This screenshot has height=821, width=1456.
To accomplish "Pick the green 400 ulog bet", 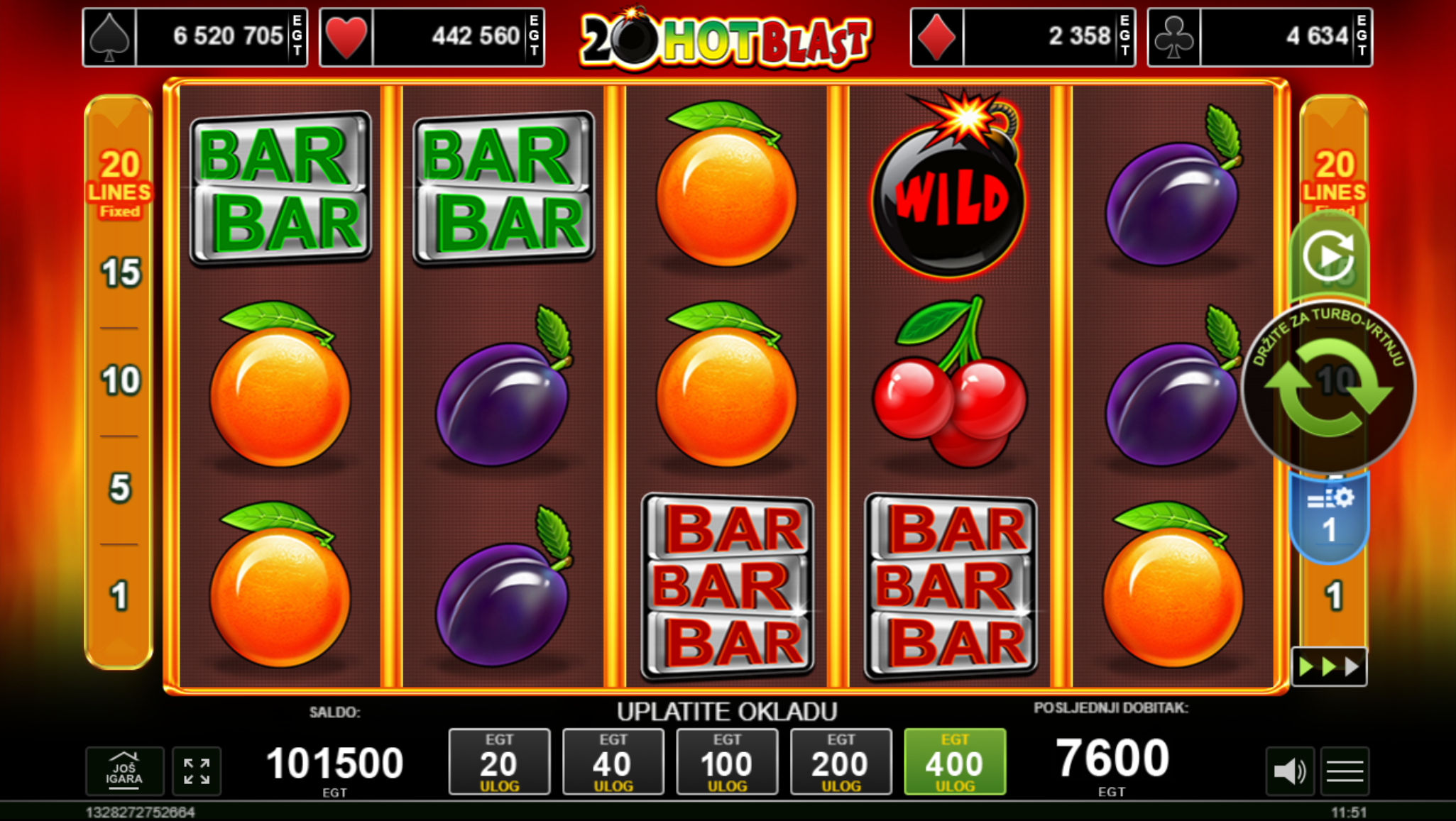I will [x=955, y=762].
